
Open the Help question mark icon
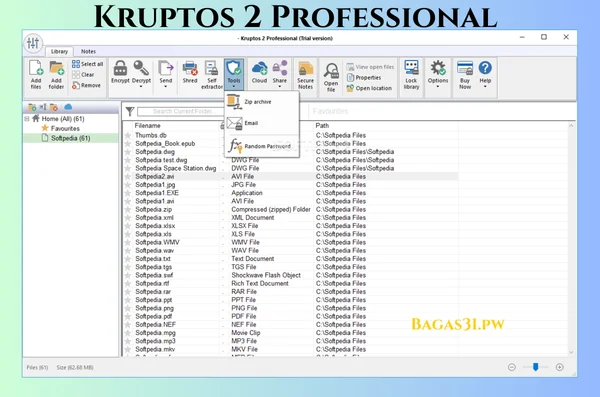(x=485, y=68)
